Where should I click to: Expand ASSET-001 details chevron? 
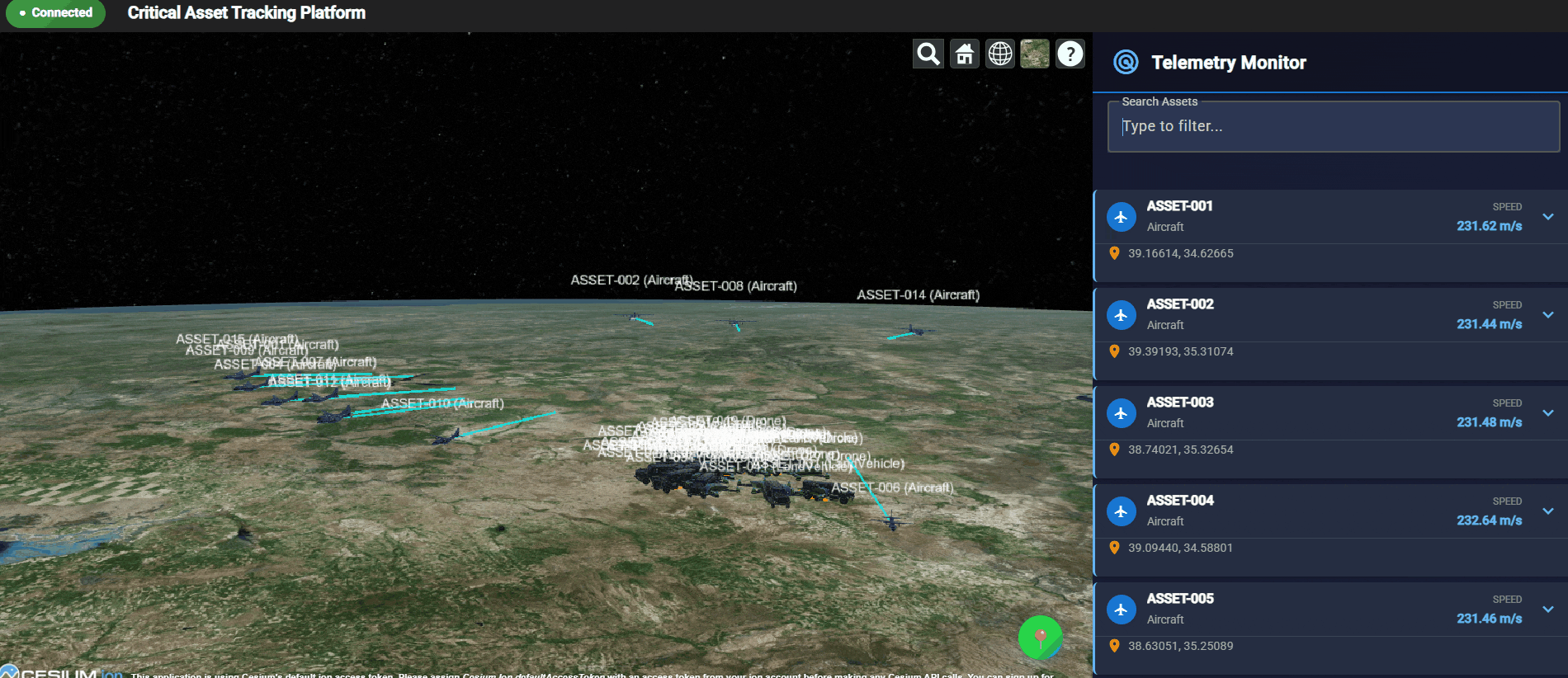pyautogui.click(x=1548, y=217)
